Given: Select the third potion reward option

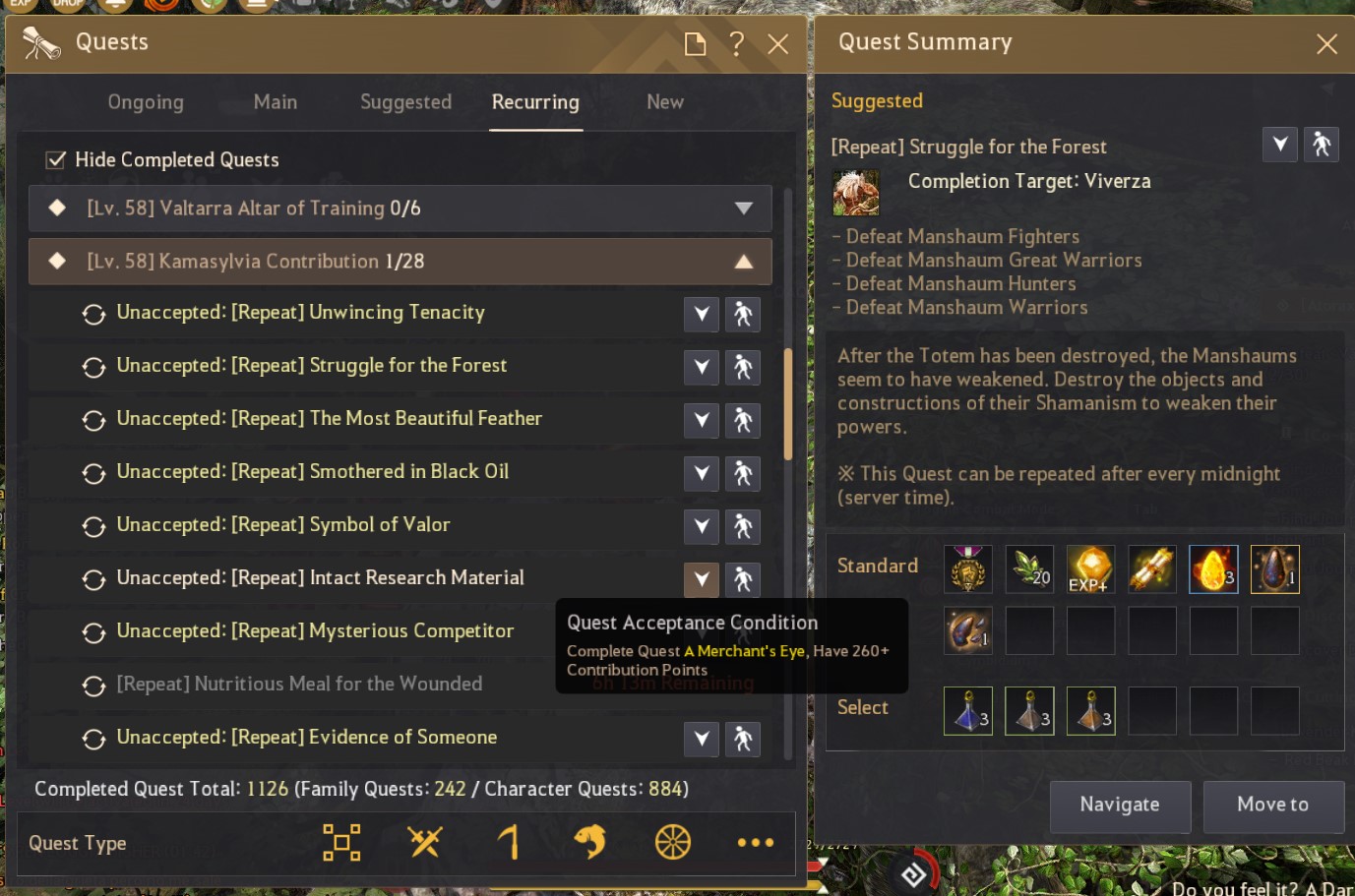Looking at the screenshot, I should pyautogui.click(x=1091, y=711).
